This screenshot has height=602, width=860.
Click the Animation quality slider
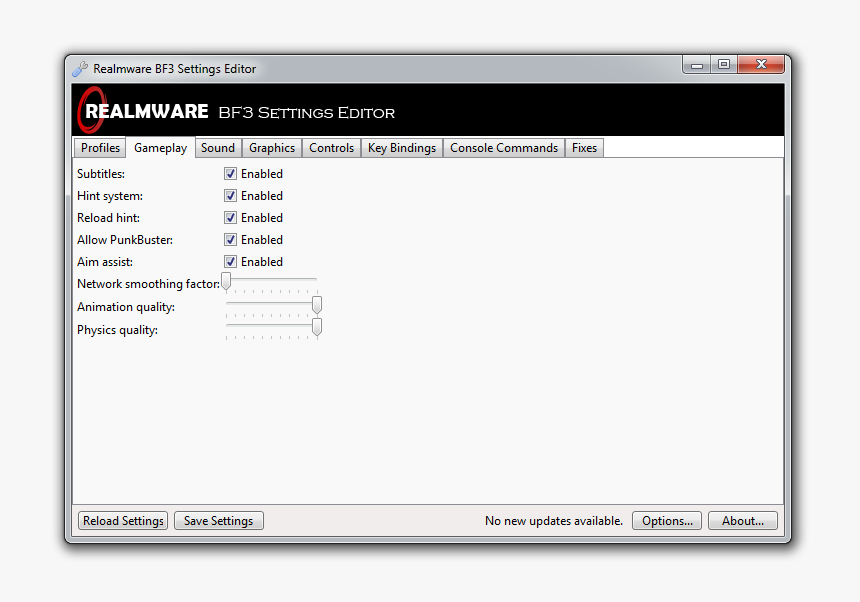click(316, 304)
